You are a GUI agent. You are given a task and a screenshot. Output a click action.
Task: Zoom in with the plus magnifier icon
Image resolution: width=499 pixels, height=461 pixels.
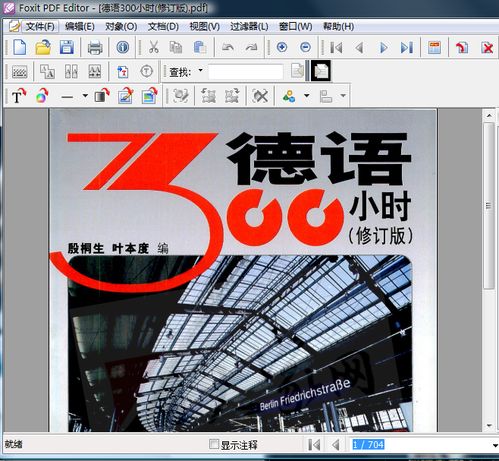[282, 47]
